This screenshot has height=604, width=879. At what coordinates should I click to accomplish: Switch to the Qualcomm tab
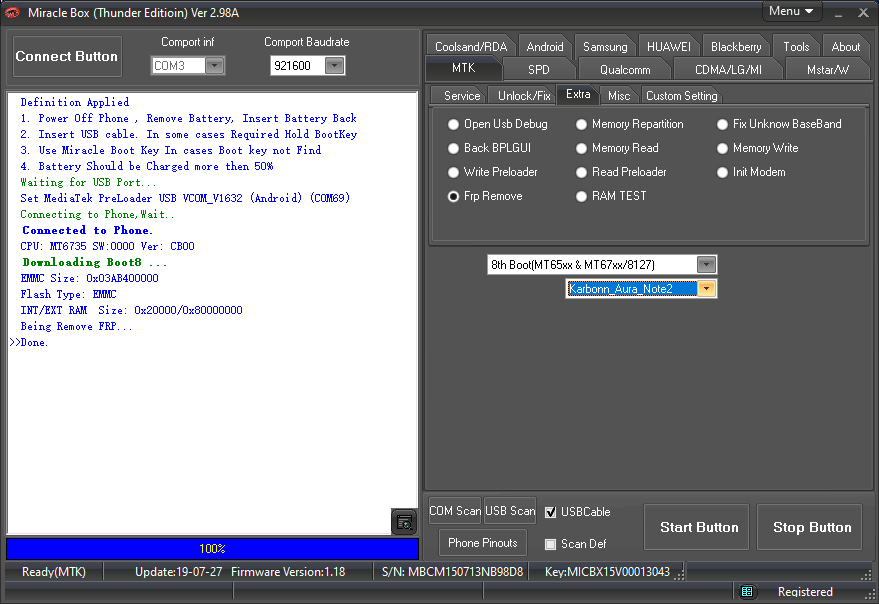[625, 70]
